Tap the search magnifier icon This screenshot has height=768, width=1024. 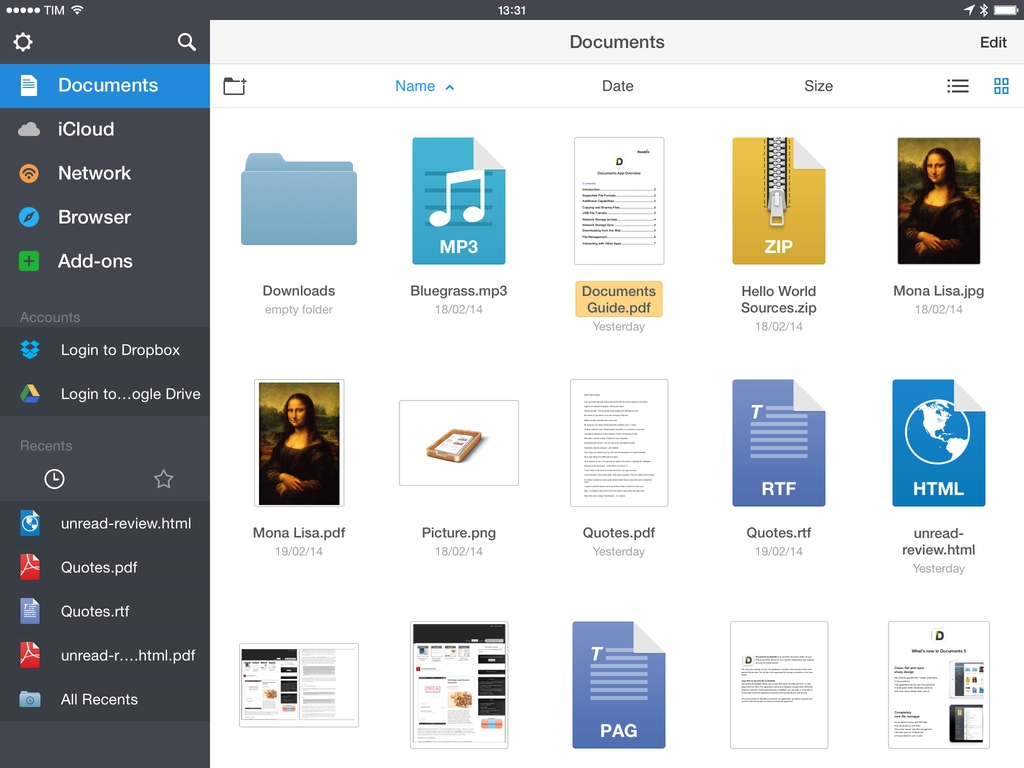[187, 42]
